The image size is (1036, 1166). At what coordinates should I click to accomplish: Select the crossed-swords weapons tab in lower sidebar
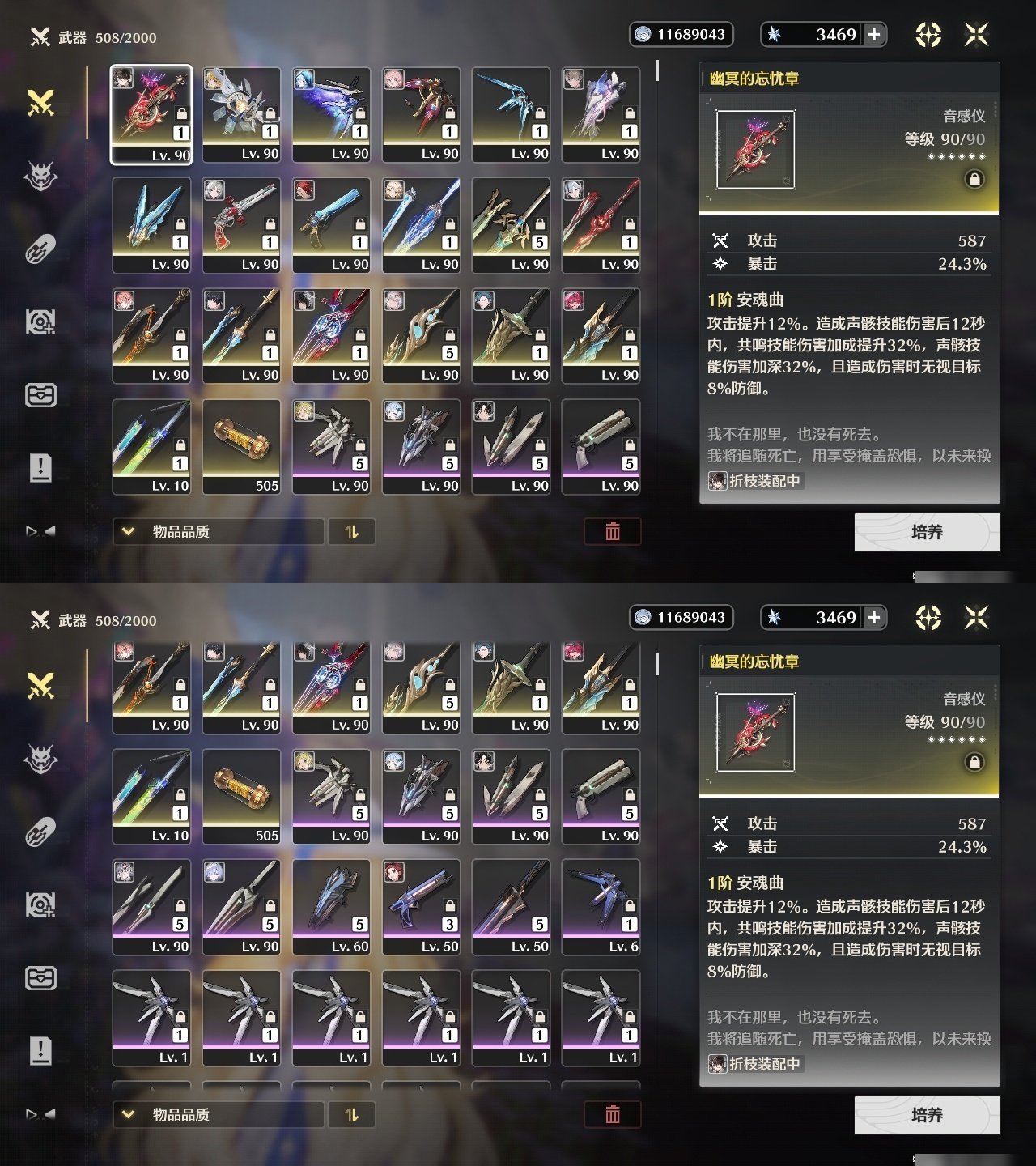coord(40,686)
